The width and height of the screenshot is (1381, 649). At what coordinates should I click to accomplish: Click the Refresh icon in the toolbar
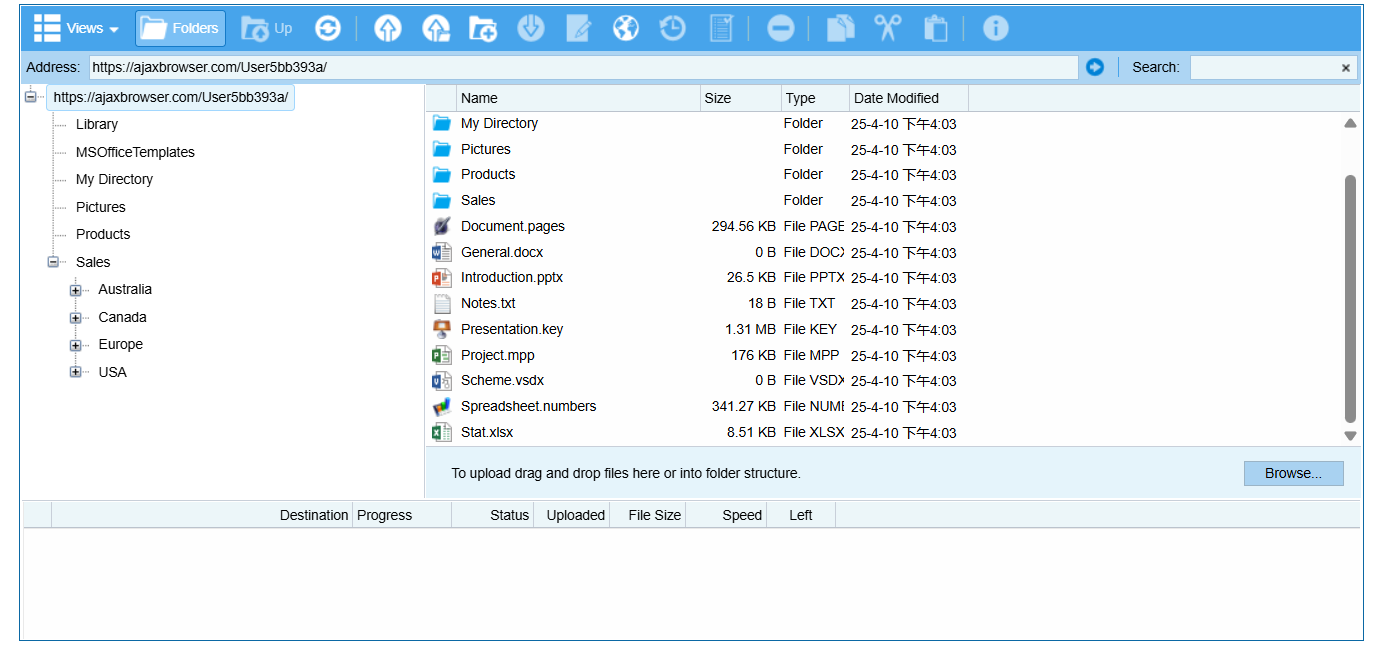click(x=328, y=29)
